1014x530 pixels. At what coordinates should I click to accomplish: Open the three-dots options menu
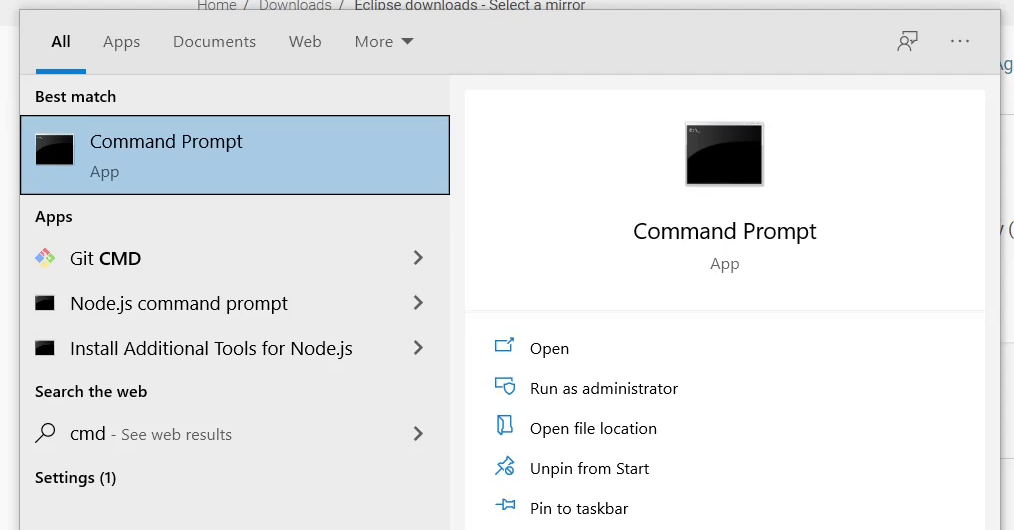pos(960,41)
